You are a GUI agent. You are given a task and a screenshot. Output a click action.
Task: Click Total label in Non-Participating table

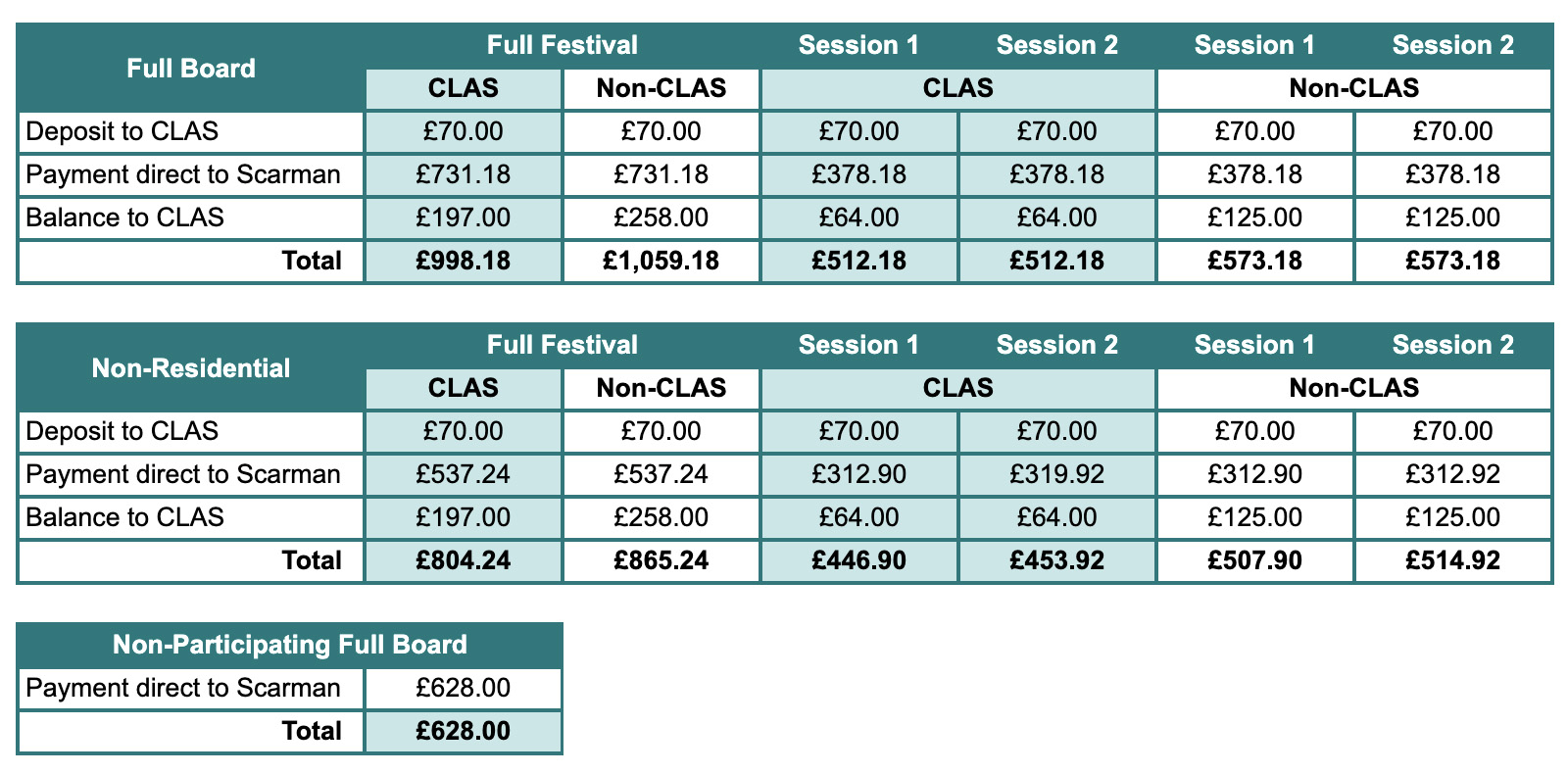tap(312, 731)
